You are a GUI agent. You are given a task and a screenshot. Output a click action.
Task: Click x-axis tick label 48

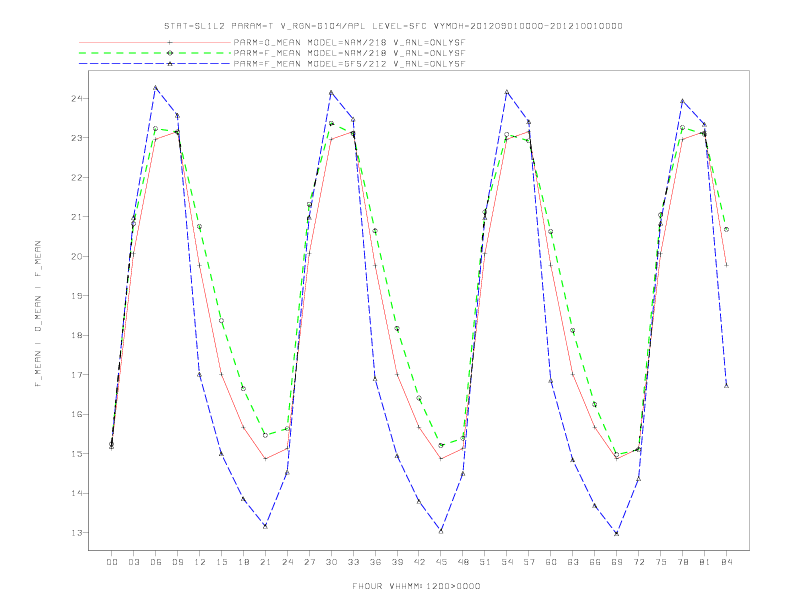[x=463, y=562]
